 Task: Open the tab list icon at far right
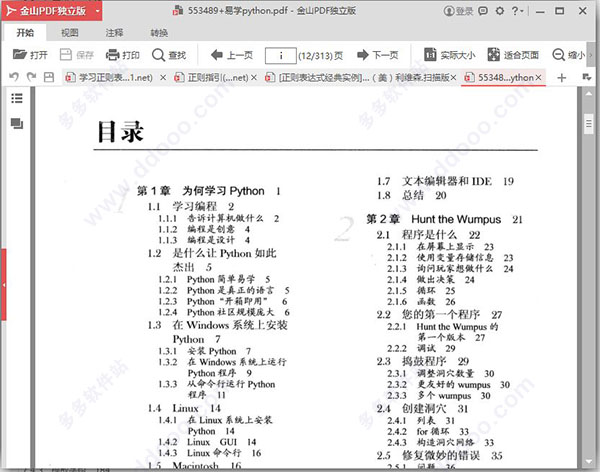587,77
